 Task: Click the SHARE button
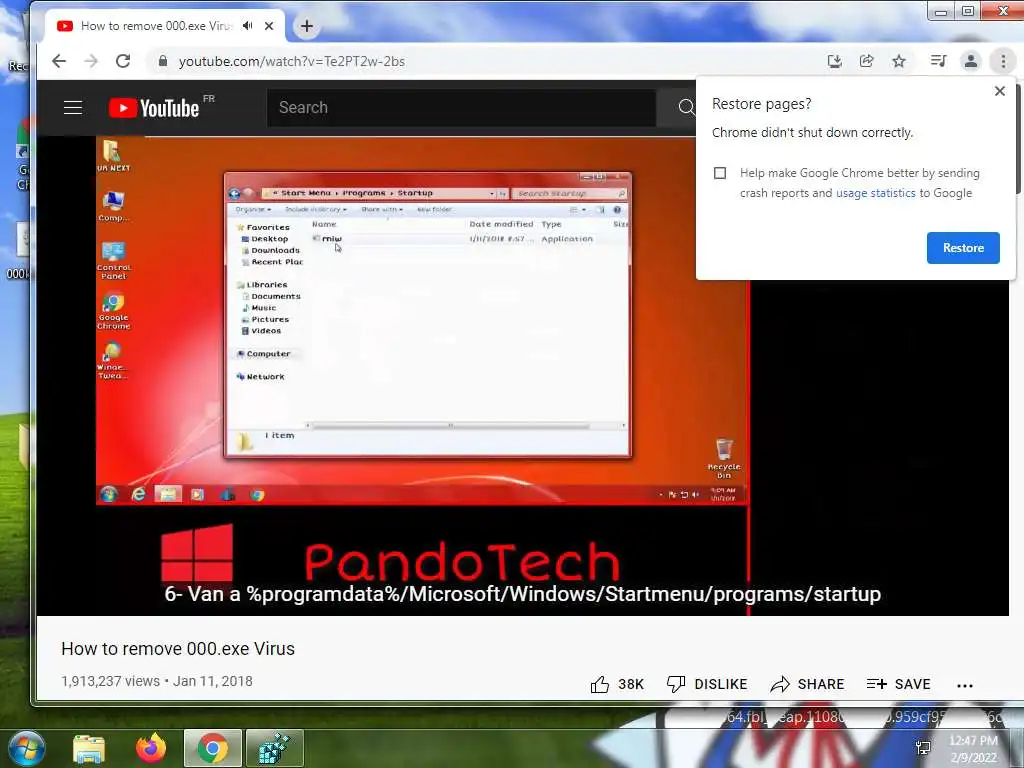coord(807,684)
